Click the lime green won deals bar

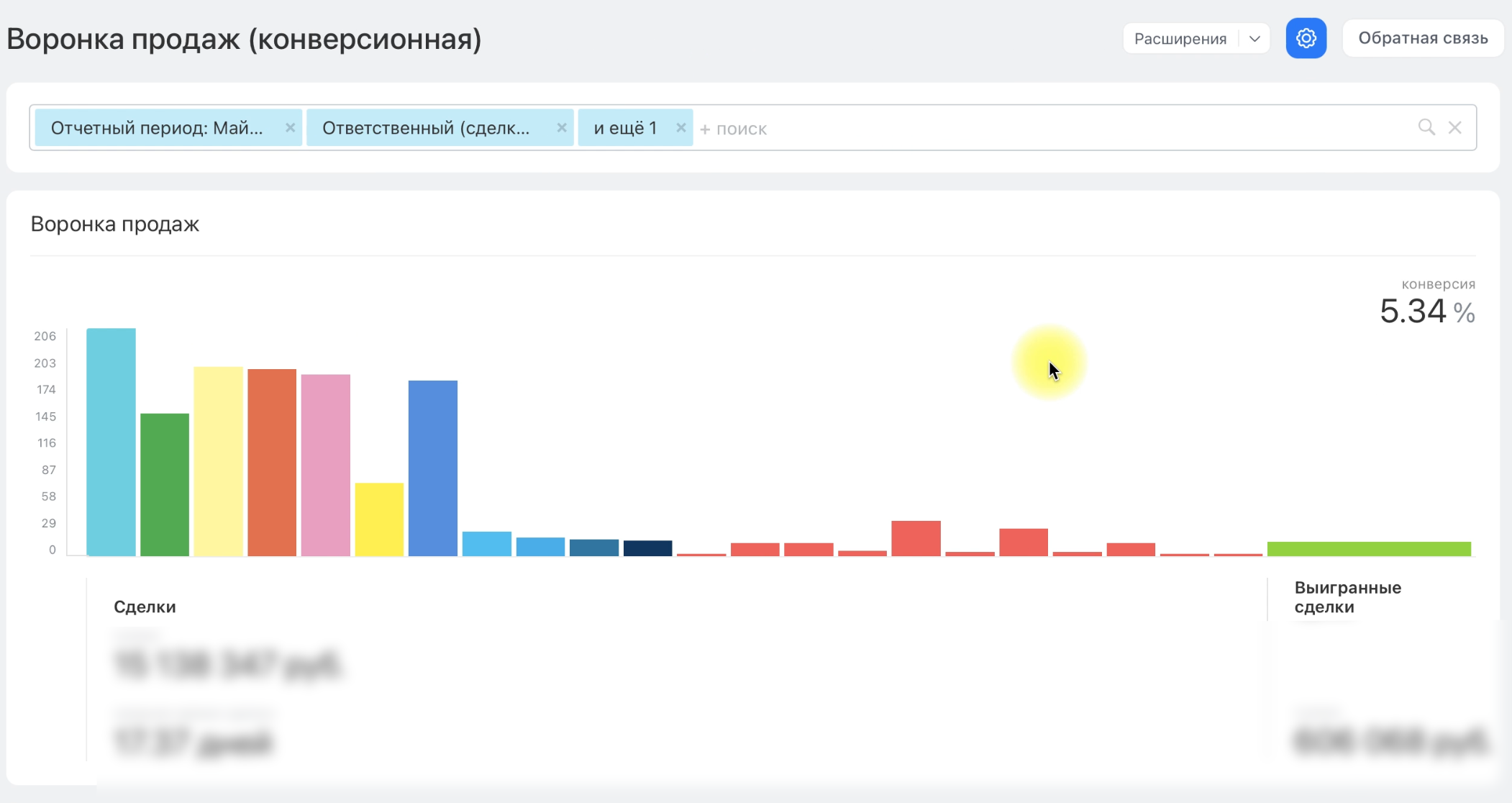pyautogui.click(x=1368, y=549)
